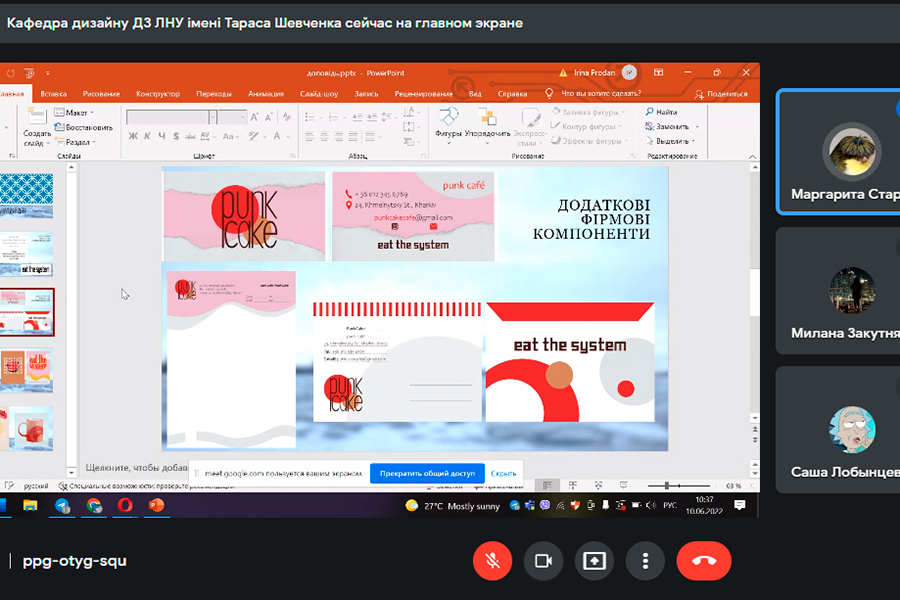Hang up the call
This screenshot has height=600, width=900.
(x=703, y=561)
